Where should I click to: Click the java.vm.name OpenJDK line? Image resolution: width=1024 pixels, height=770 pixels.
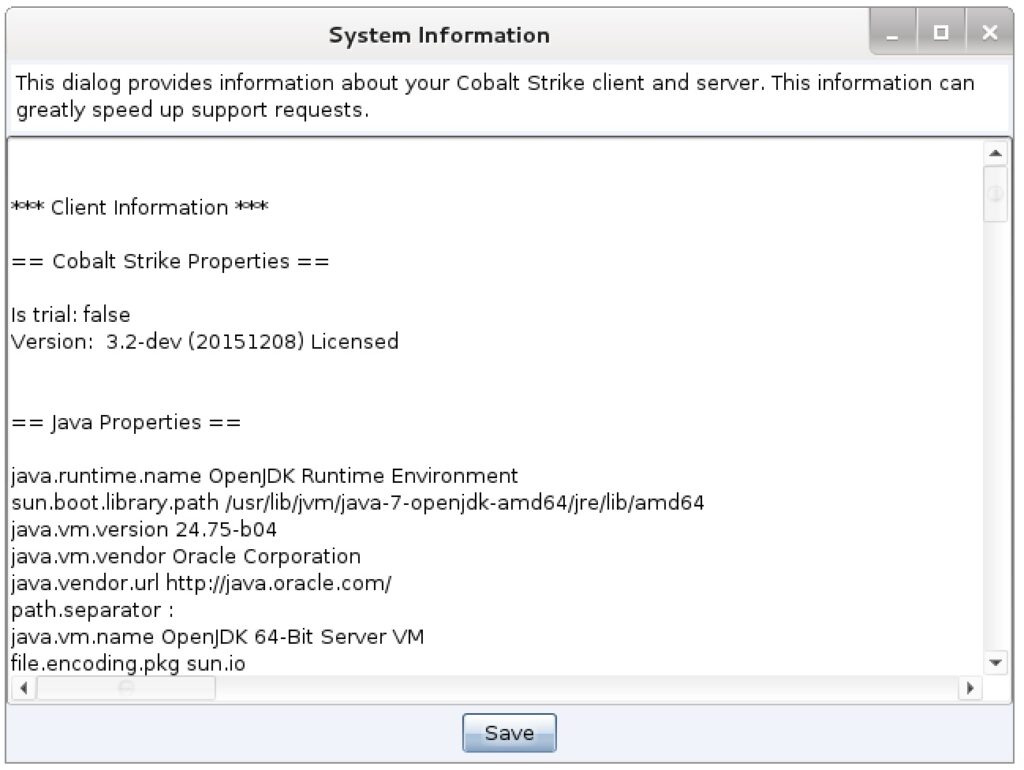click(218, 637)
